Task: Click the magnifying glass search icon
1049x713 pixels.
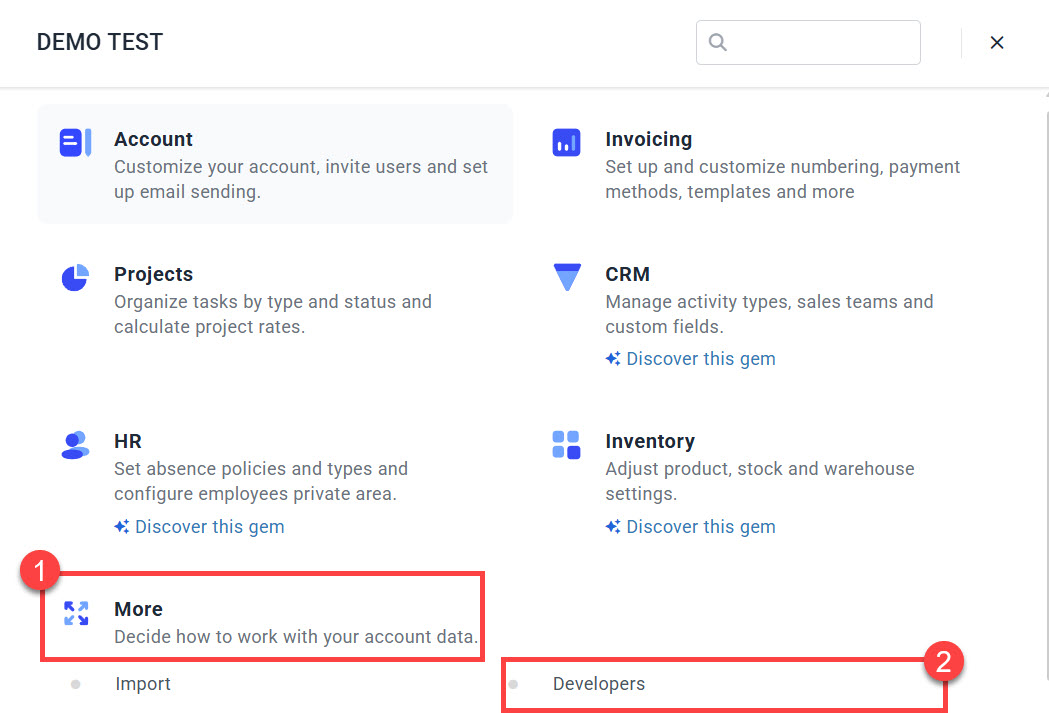Action: point(717,42)
